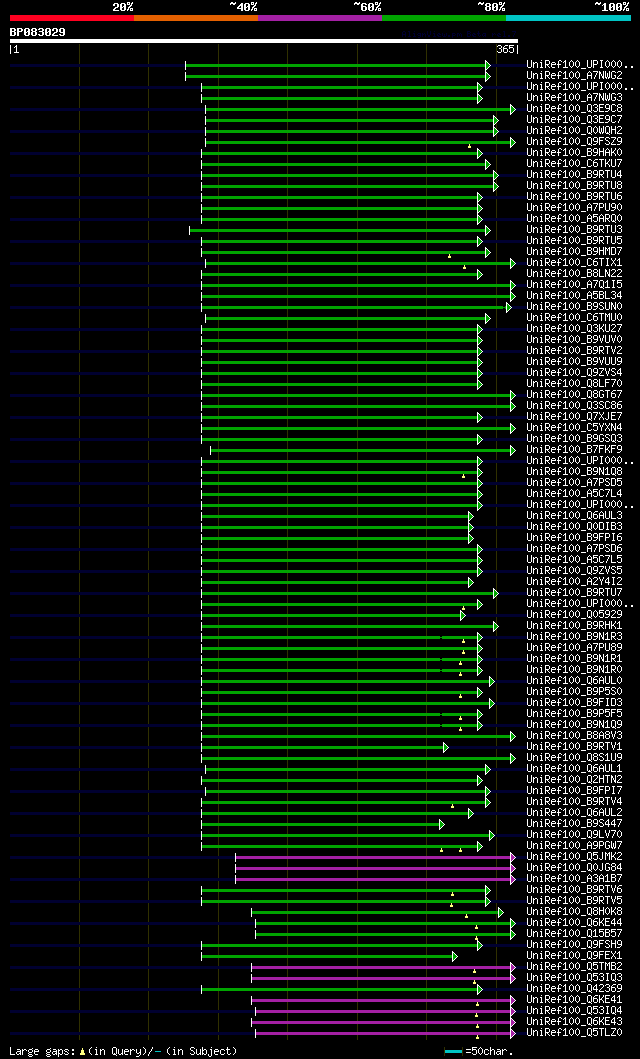
Task: Select the UniRef100_C6TIX1 label
Action: point(575,263)
